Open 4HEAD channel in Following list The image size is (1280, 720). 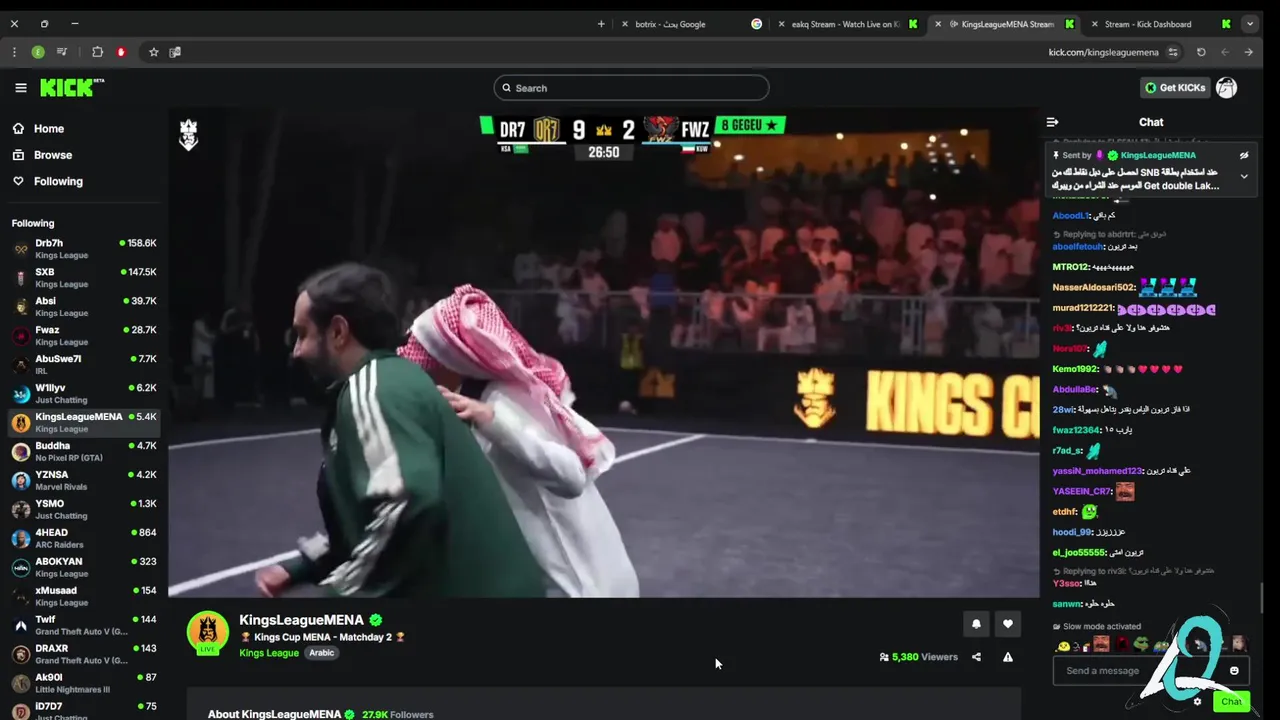[84, 539]
